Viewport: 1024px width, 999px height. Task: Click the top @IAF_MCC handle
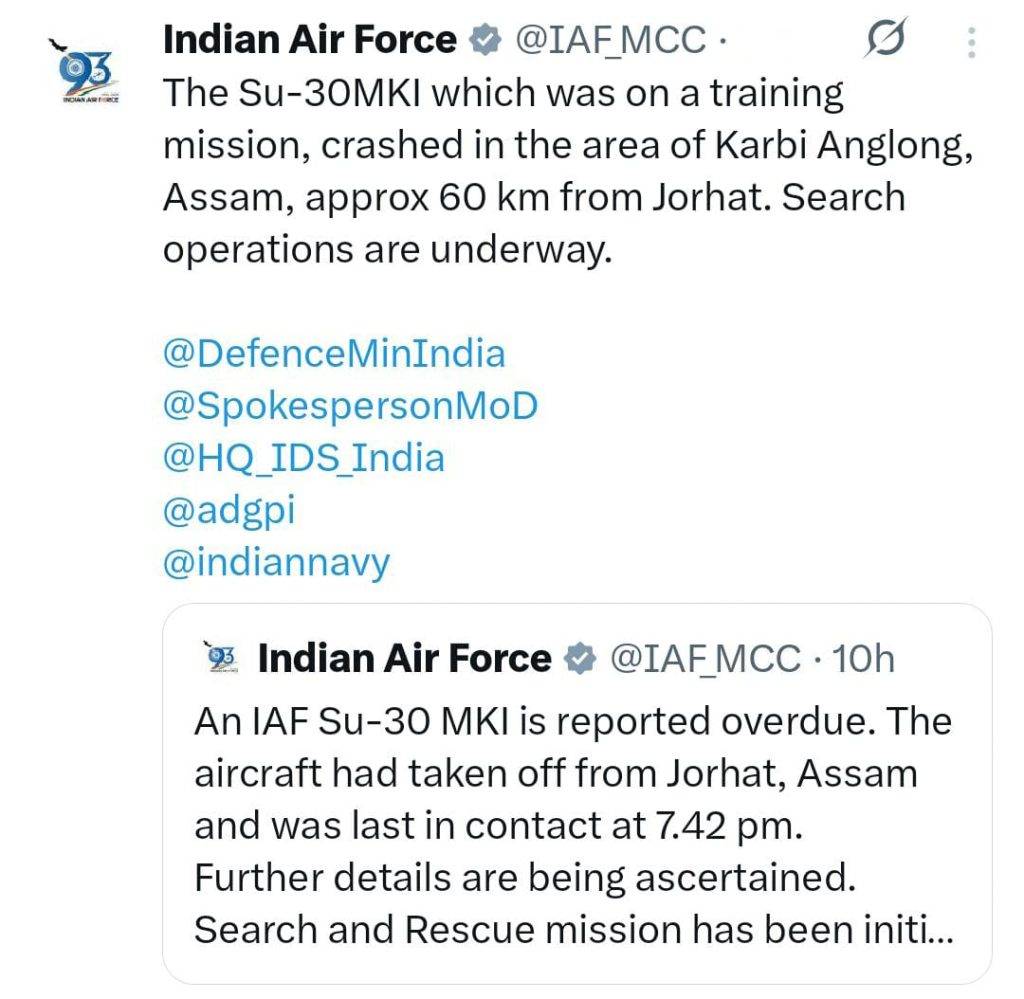(608, 41)
